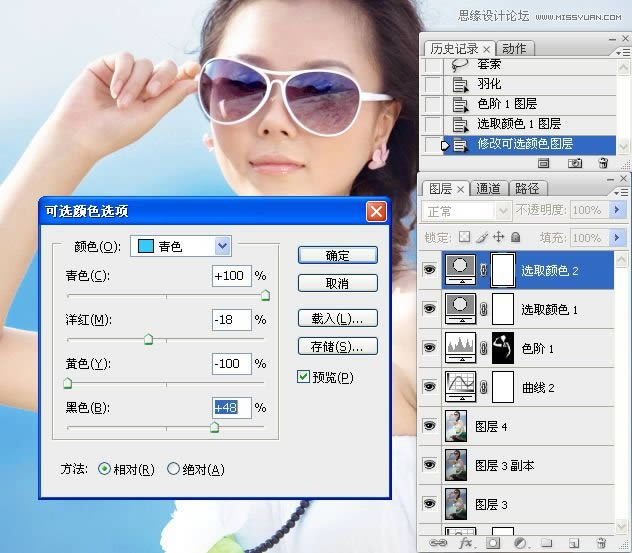Image resolution: width=632 pixels, height=553 pixels.
Task: Create a new snapshot with camera icon
Action: point(575,162)
